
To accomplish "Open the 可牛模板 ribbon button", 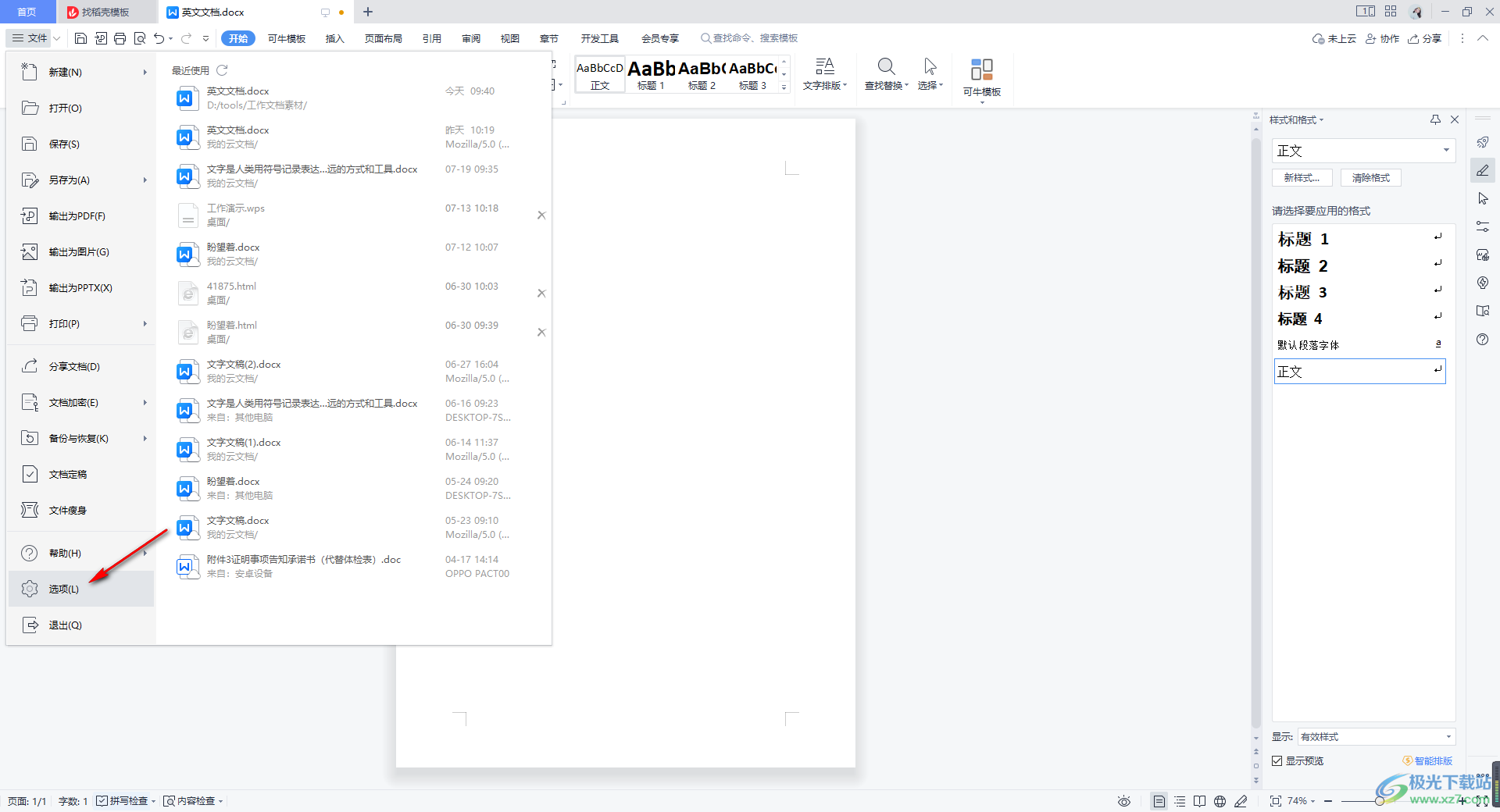I will [x=982, y=78].
